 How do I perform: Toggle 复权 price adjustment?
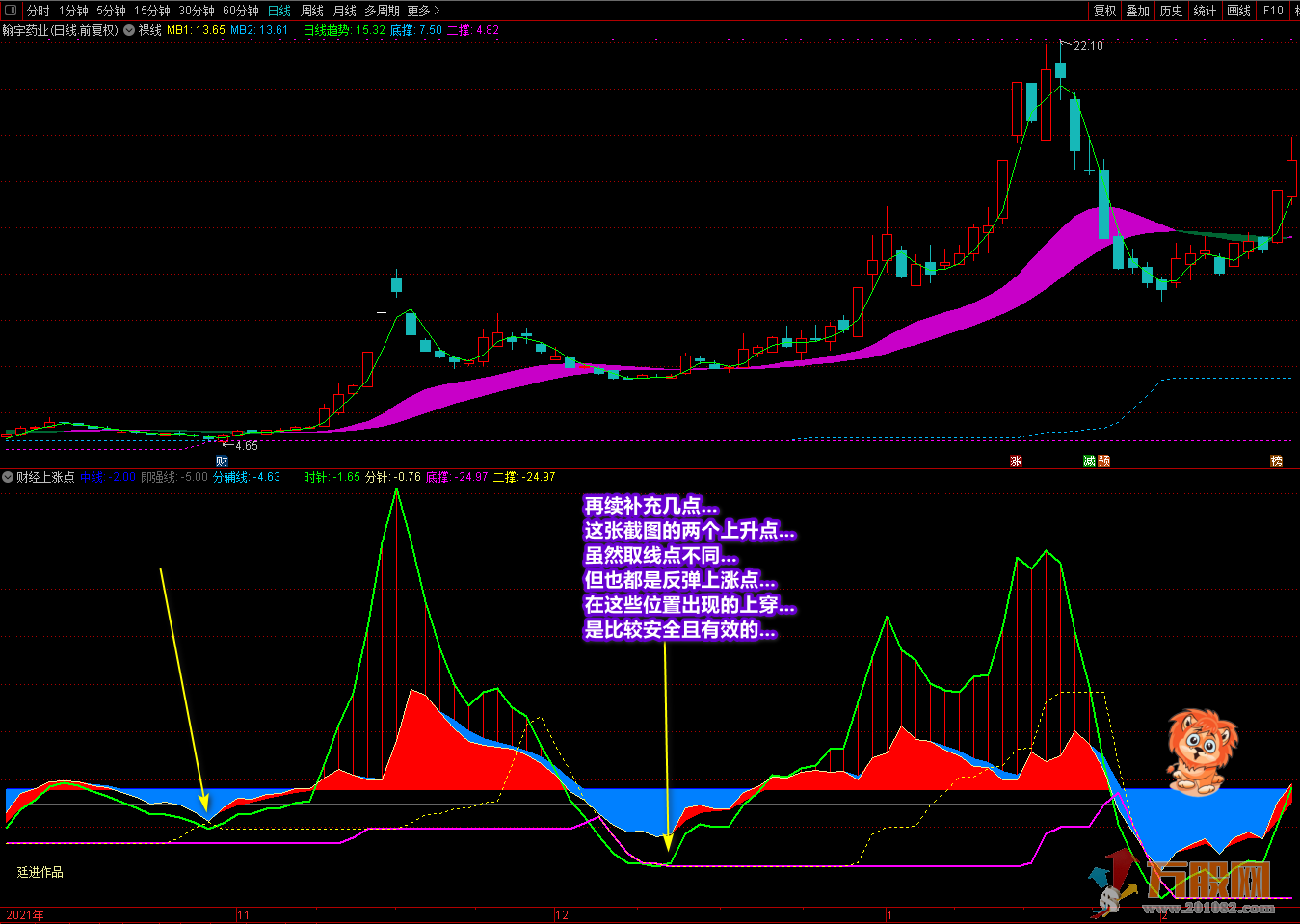1104,11
